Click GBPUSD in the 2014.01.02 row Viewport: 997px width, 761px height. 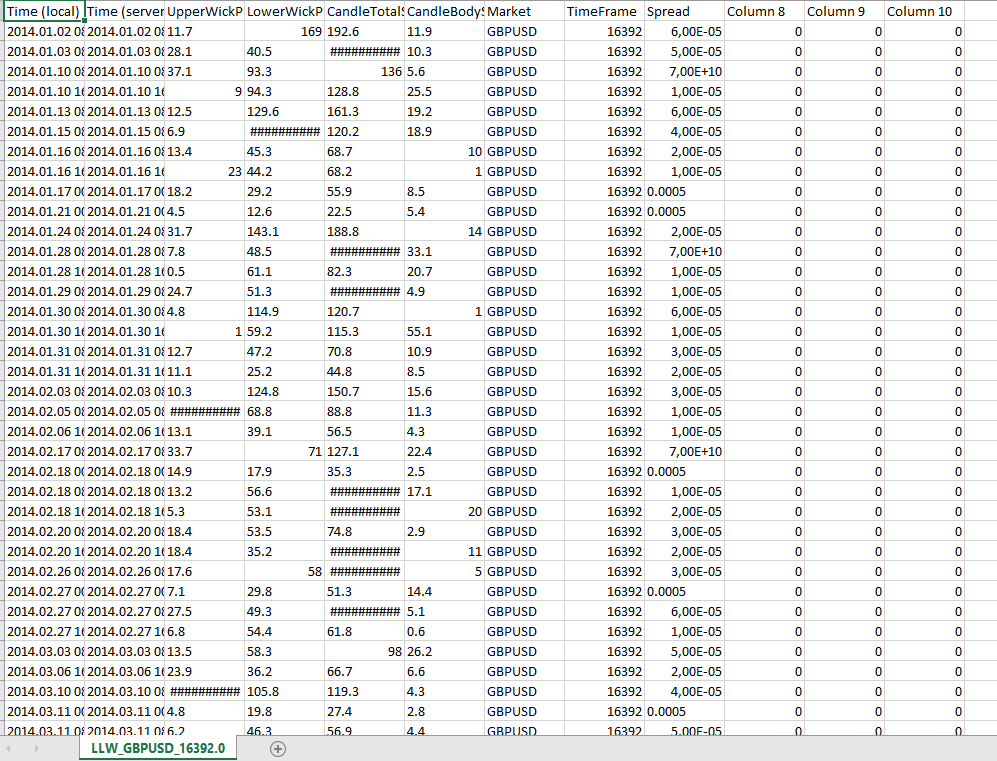coord(525,32)
